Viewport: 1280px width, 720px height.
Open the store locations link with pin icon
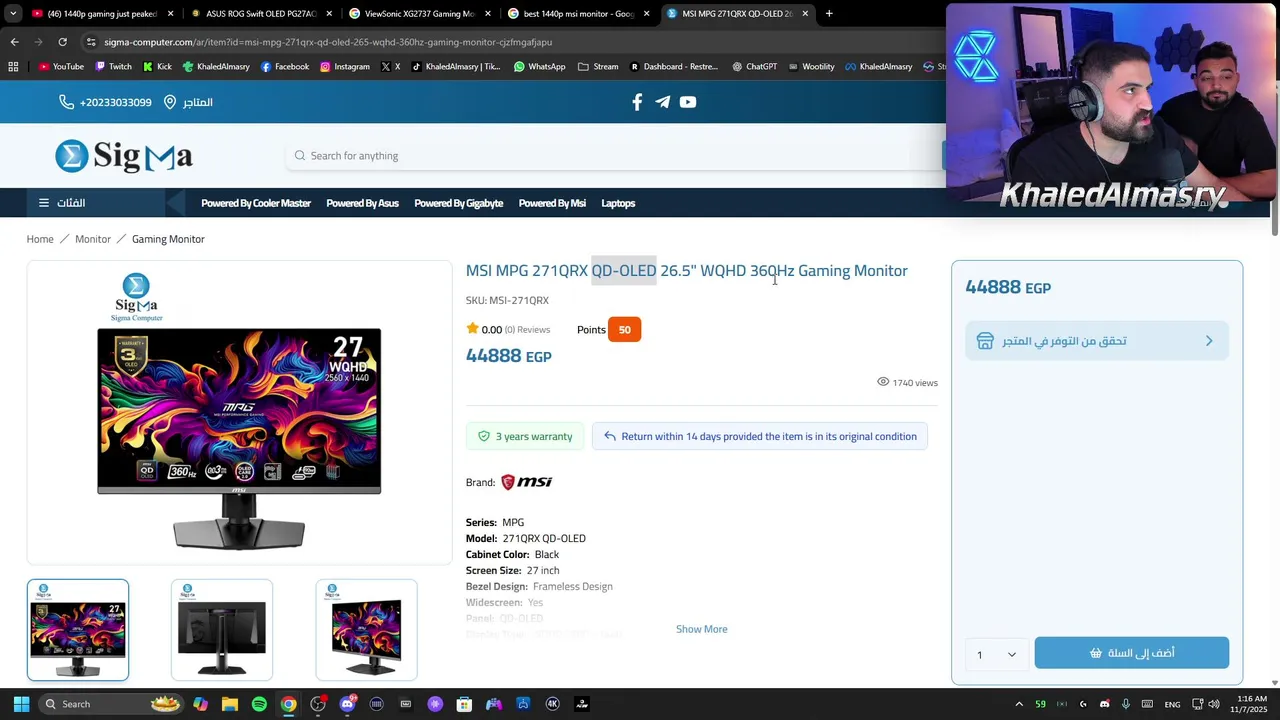pyautogui.click(x=188, y=102)
